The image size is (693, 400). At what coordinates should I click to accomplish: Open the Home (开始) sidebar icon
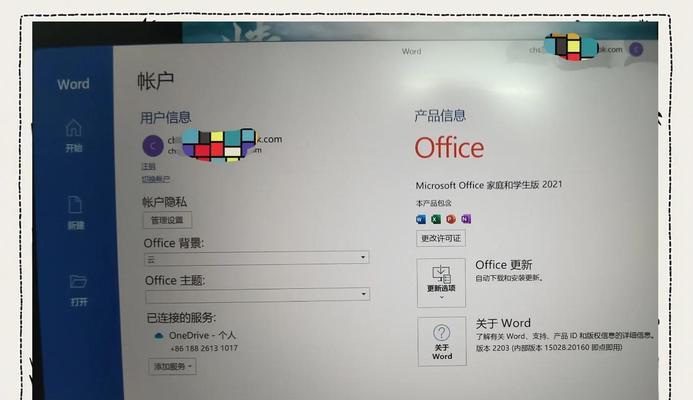point(73,128)
